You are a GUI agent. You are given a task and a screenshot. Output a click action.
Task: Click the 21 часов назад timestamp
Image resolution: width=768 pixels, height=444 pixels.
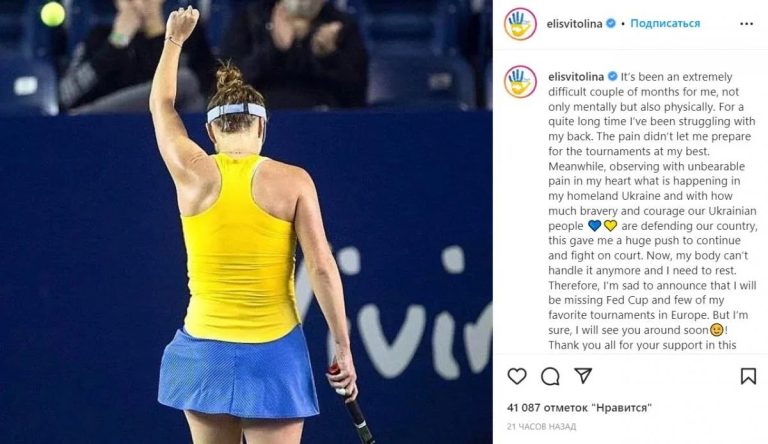541,427
